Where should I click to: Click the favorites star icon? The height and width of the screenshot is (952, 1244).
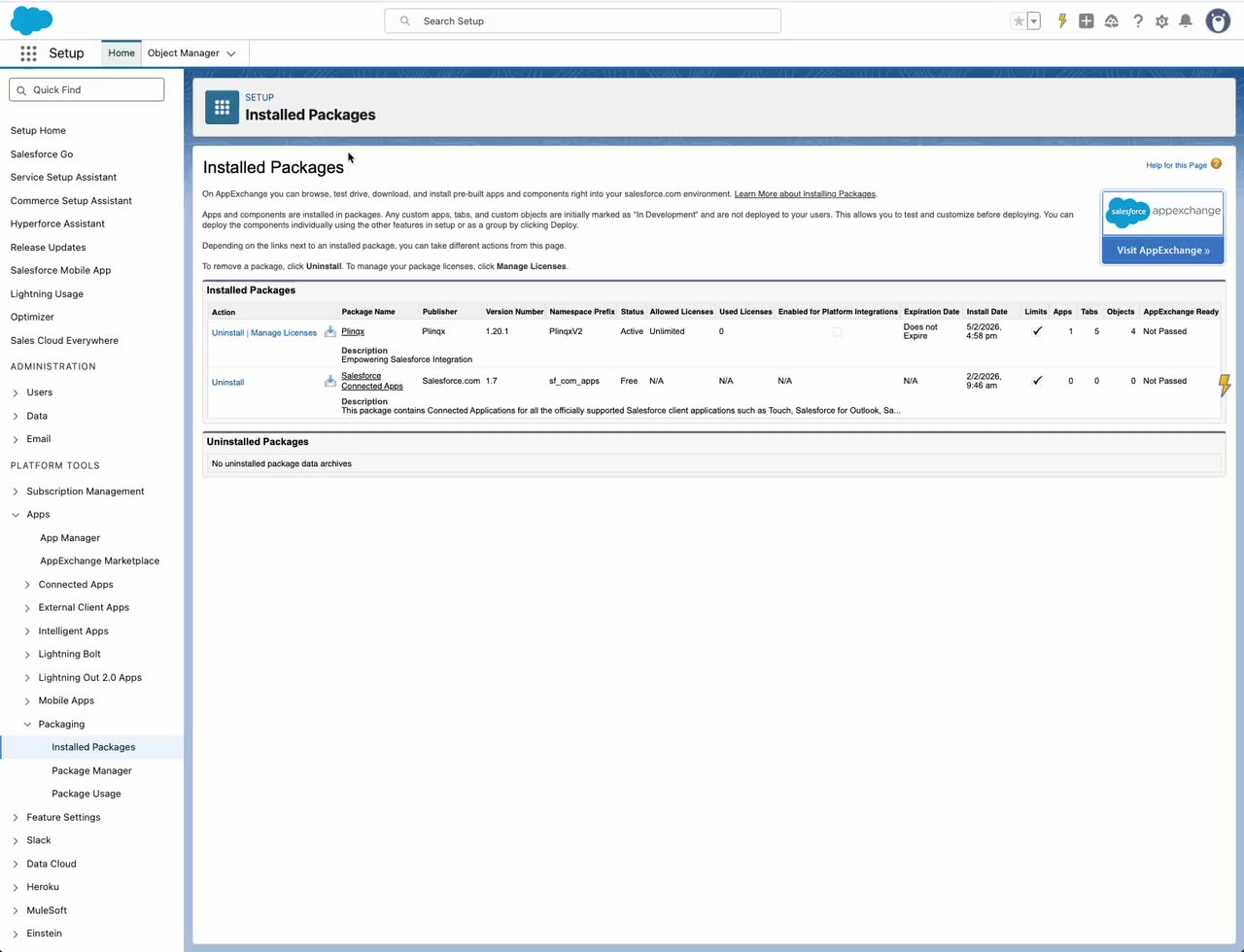(1019, 20)
